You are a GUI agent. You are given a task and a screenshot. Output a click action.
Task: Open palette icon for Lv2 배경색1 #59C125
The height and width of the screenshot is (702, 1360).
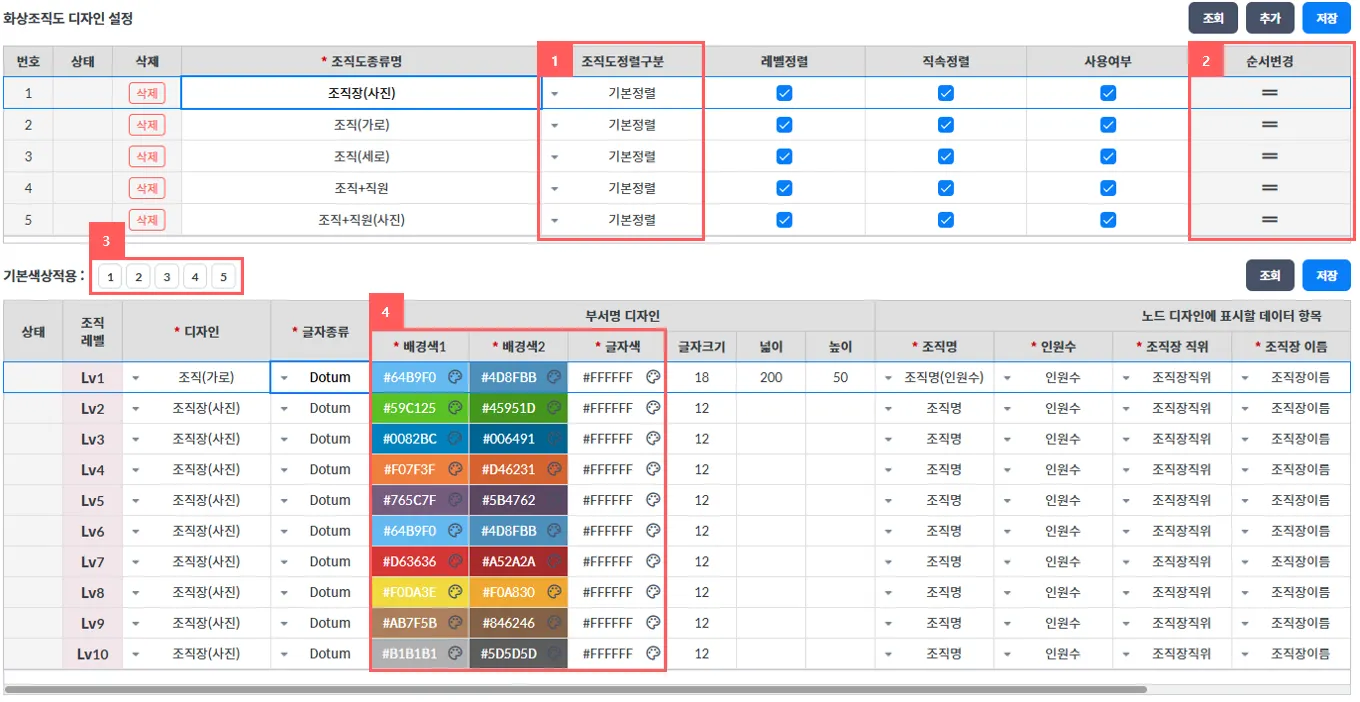455,408
